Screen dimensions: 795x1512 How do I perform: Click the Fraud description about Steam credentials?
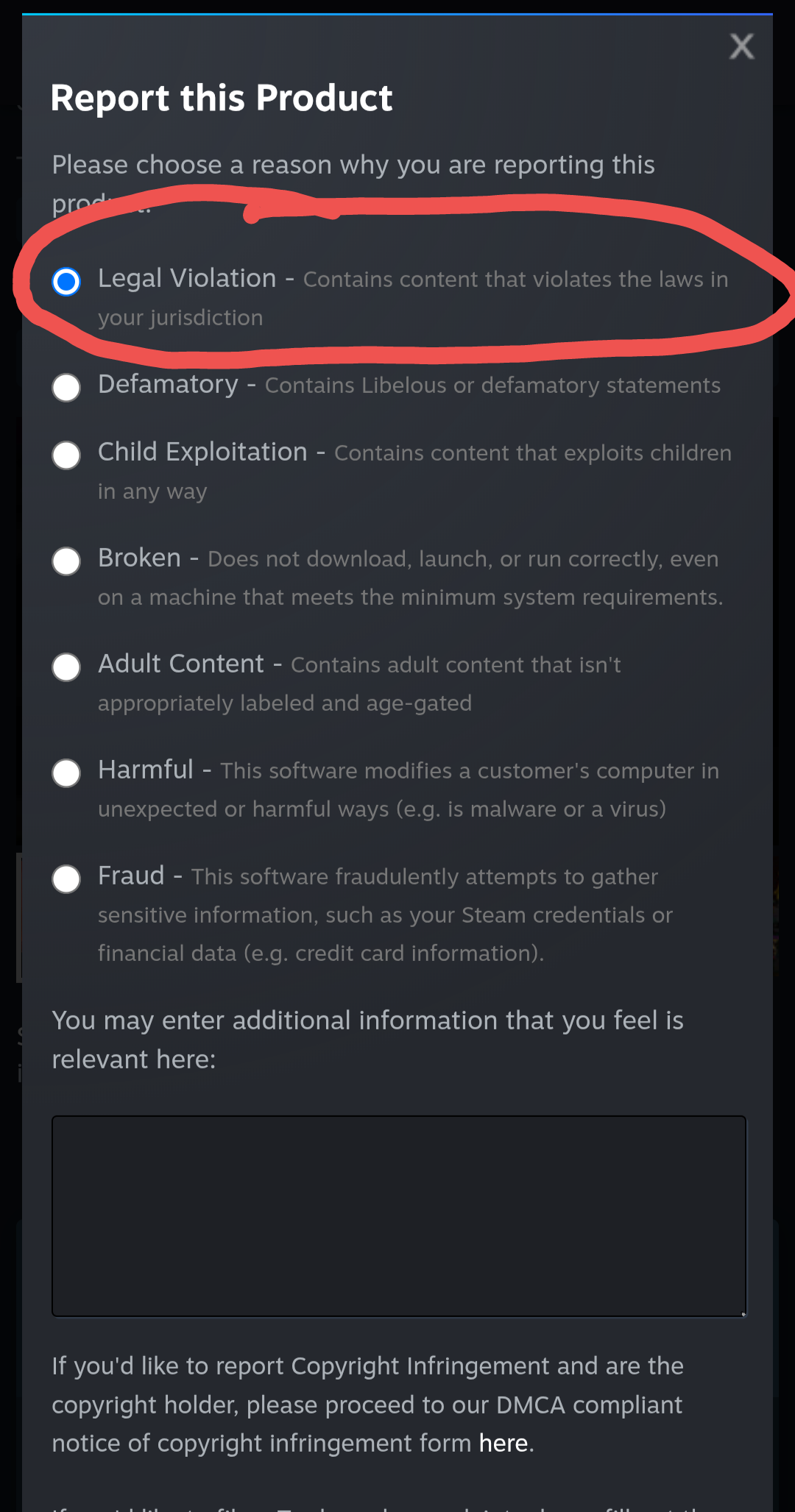click(385, 915)
